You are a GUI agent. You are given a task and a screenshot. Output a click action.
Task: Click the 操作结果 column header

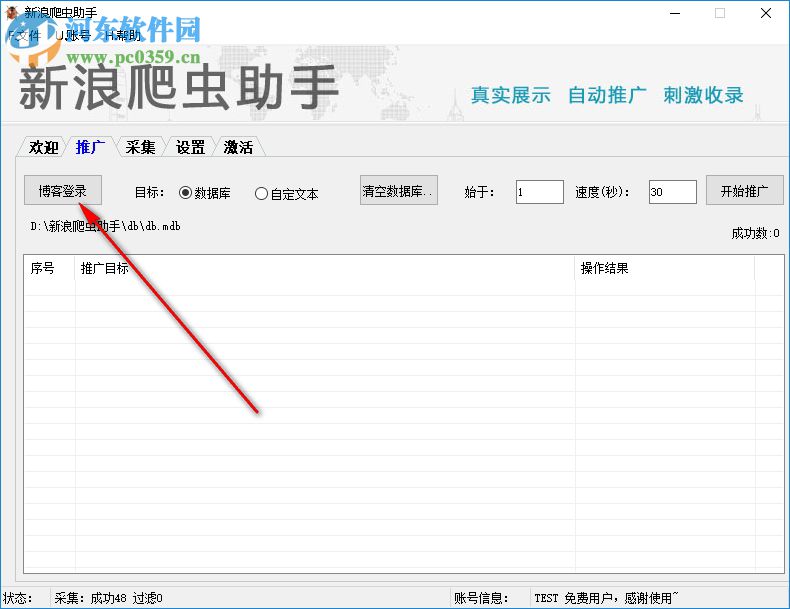[665, 268]
